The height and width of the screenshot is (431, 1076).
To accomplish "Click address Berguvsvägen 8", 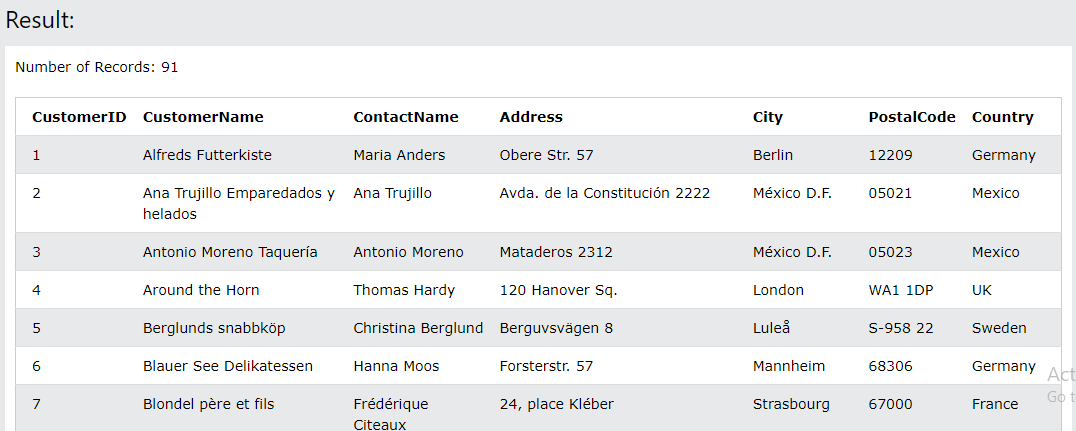I will (x=556, y=328).
